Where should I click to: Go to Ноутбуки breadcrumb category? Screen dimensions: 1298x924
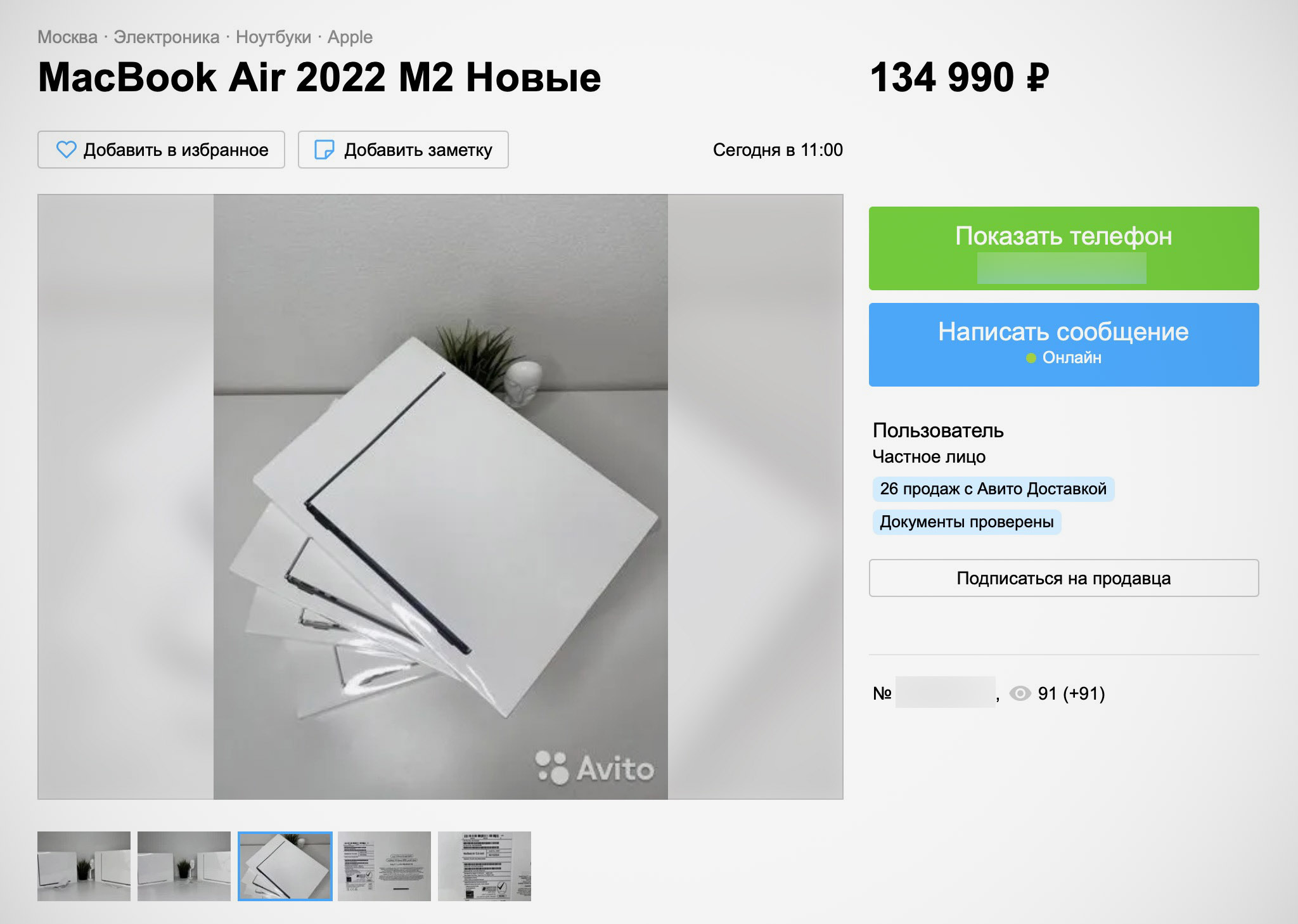(273, 37)
